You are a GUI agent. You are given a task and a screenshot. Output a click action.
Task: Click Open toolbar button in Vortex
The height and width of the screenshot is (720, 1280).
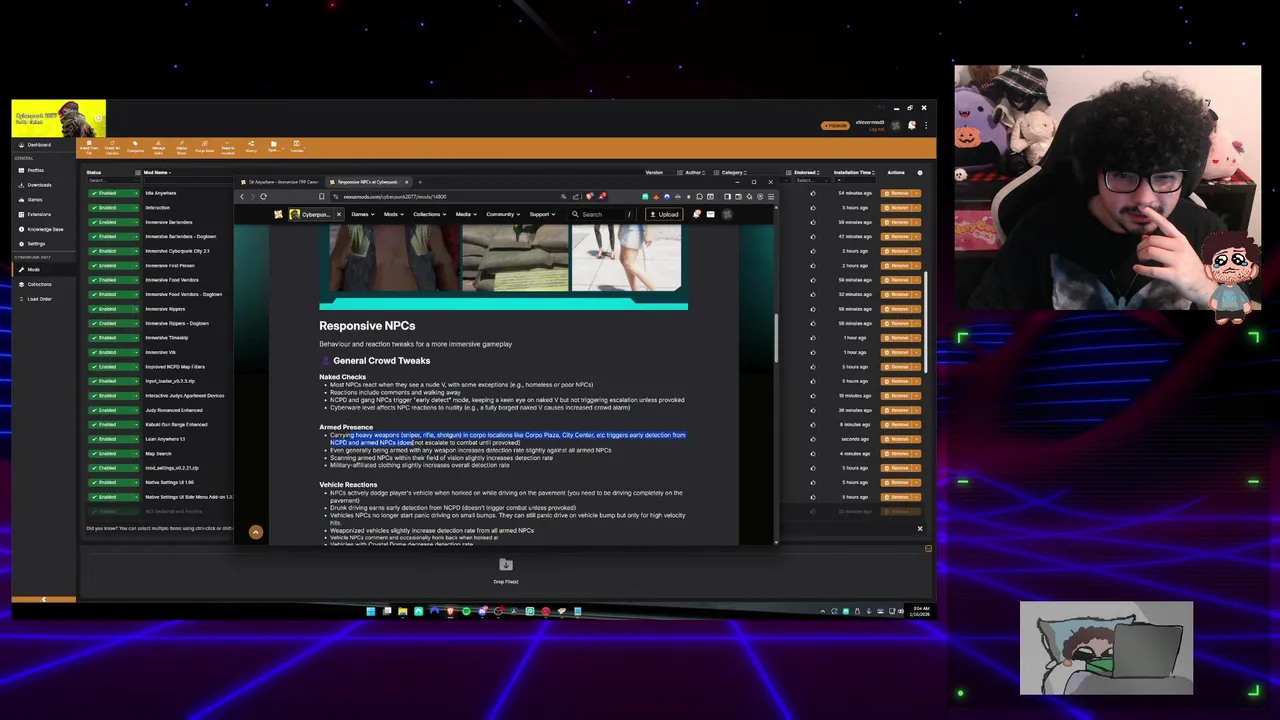tap(273, 147)
